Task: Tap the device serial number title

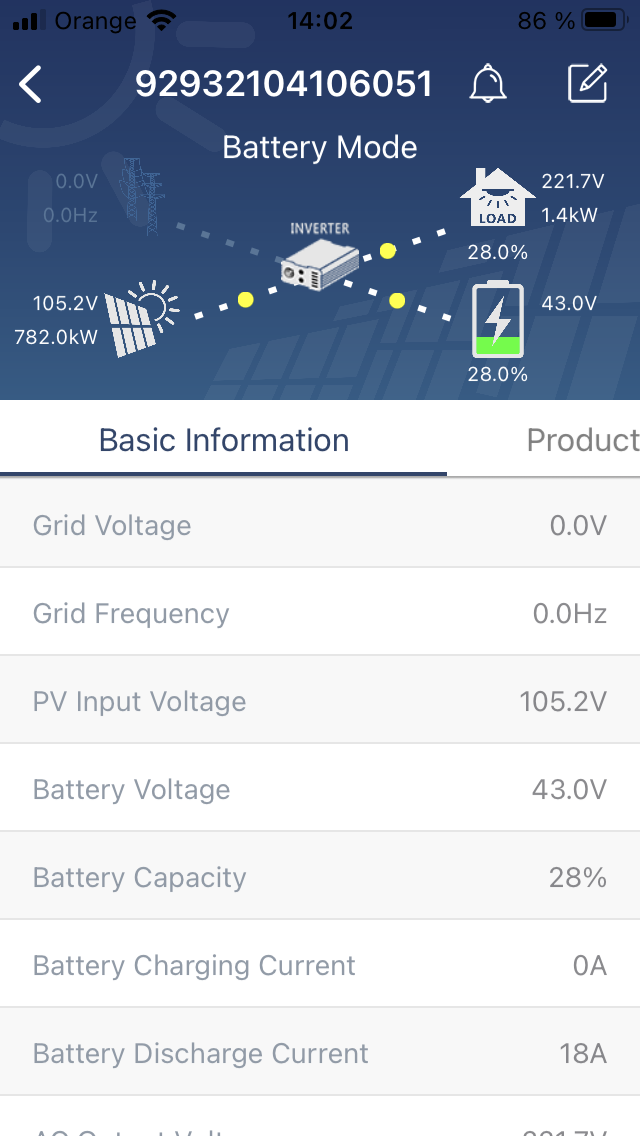Action: 284,85
